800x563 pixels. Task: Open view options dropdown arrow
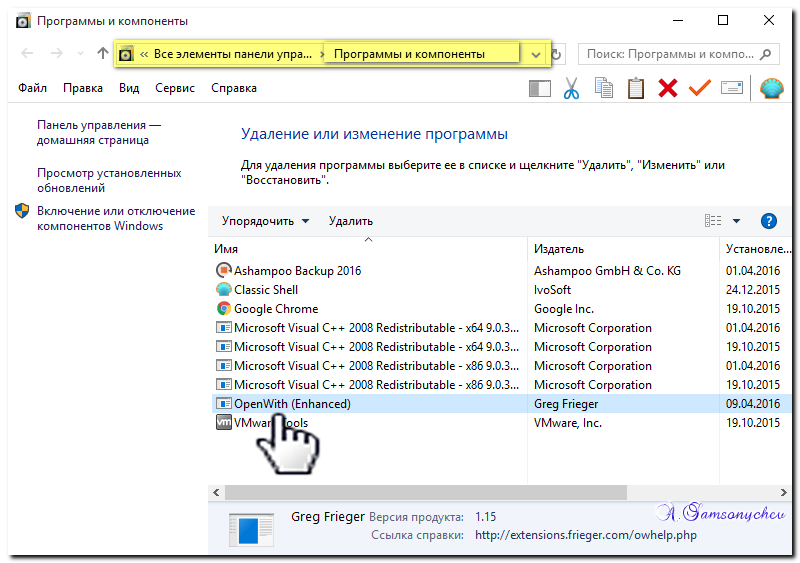click(x=736, y=221)
